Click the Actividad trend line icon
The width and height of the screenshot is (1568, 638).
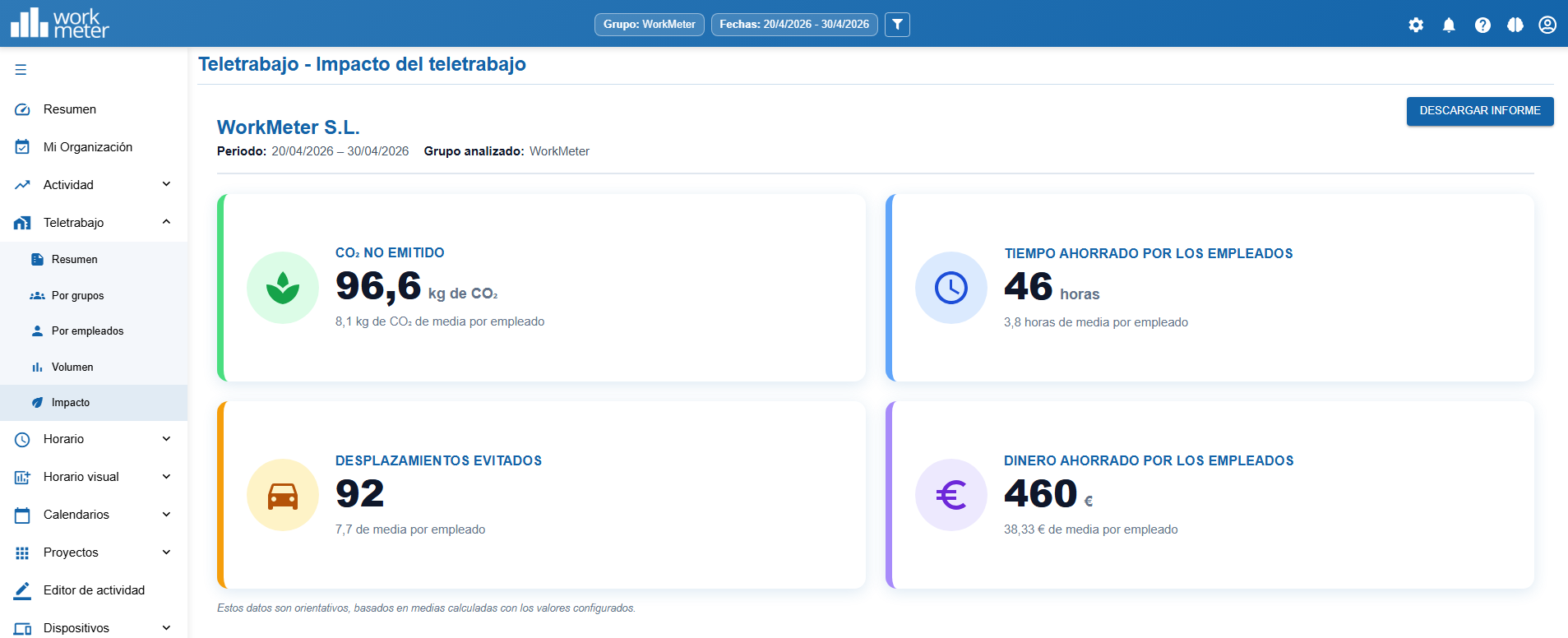22,185
